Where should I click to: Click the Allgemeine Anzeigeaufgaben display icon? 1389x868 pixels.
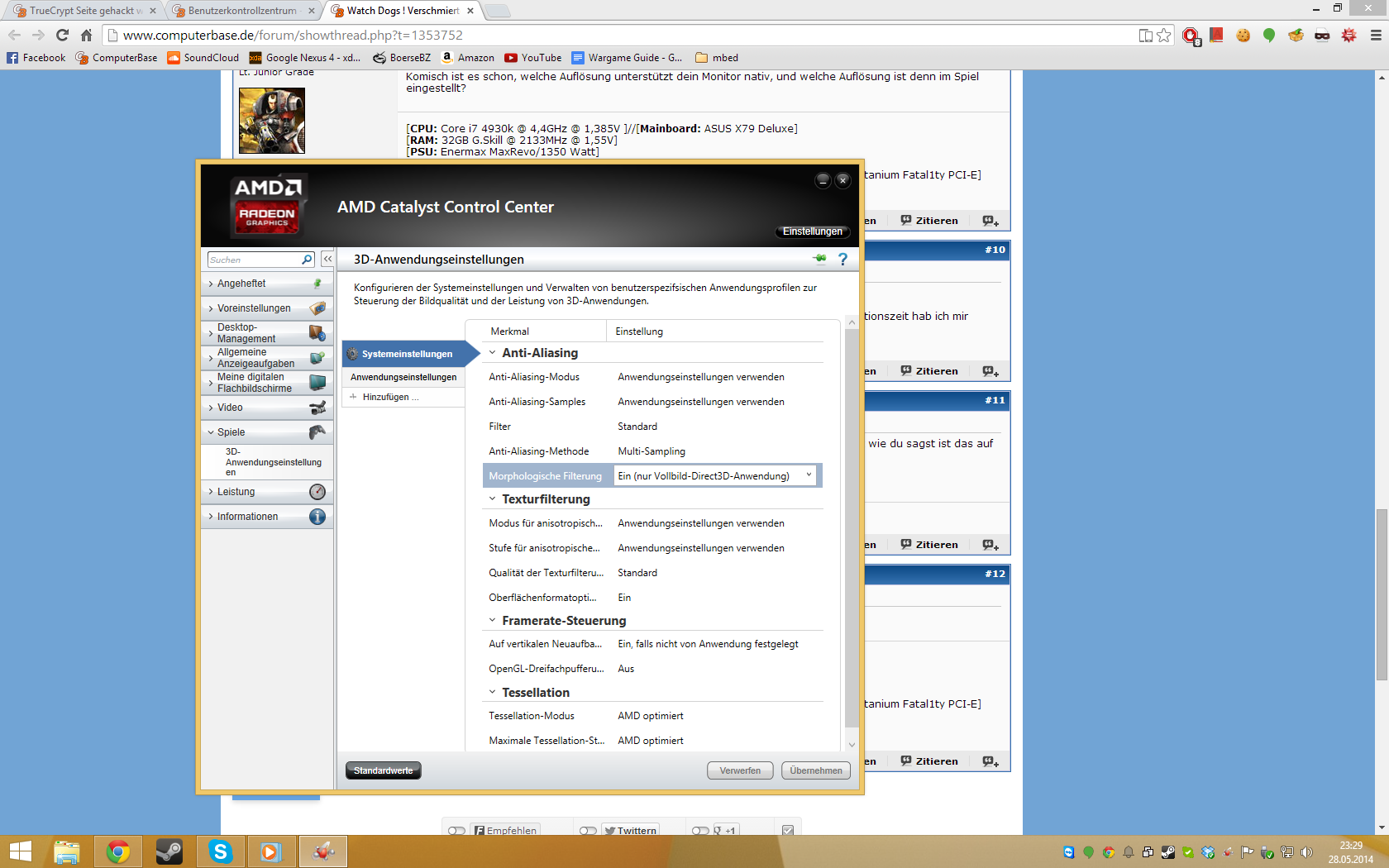tap(317, 358)
